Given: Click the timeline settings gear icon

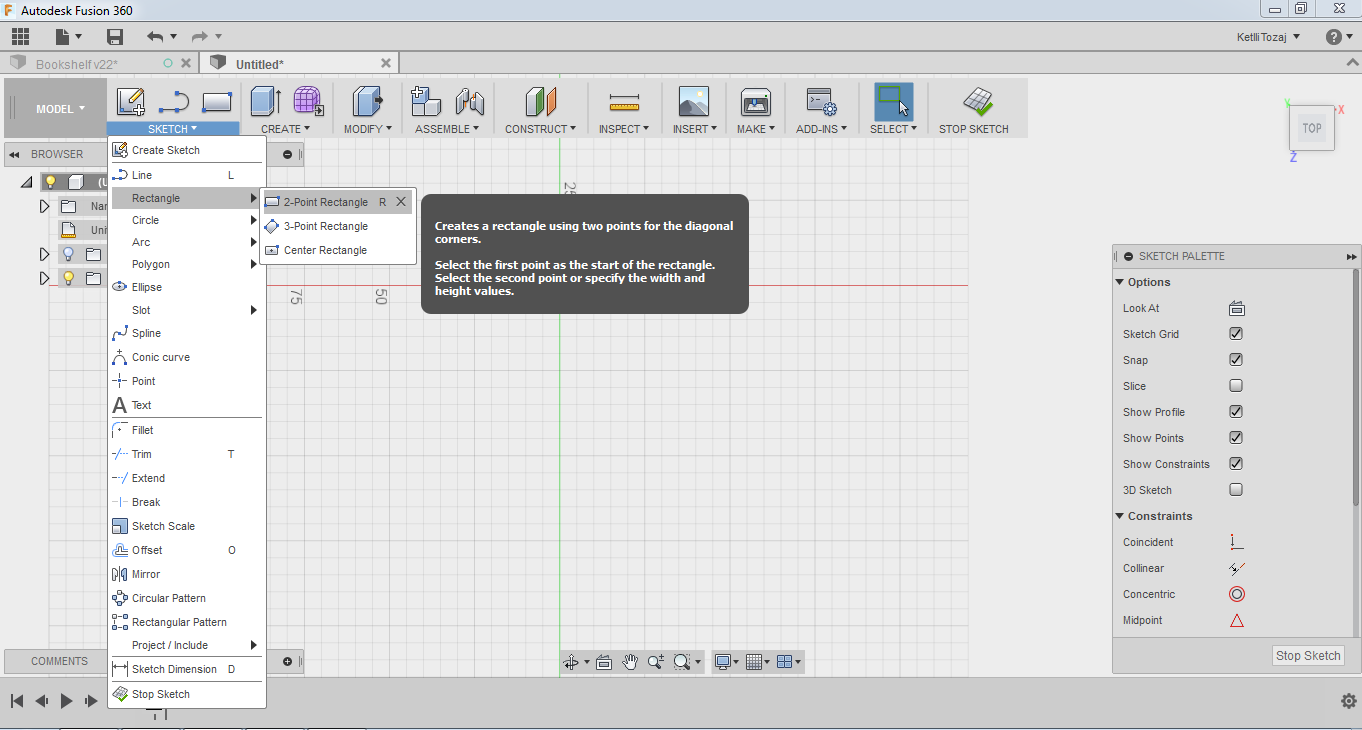Looking at the screenshot, I should (1348, 701).
